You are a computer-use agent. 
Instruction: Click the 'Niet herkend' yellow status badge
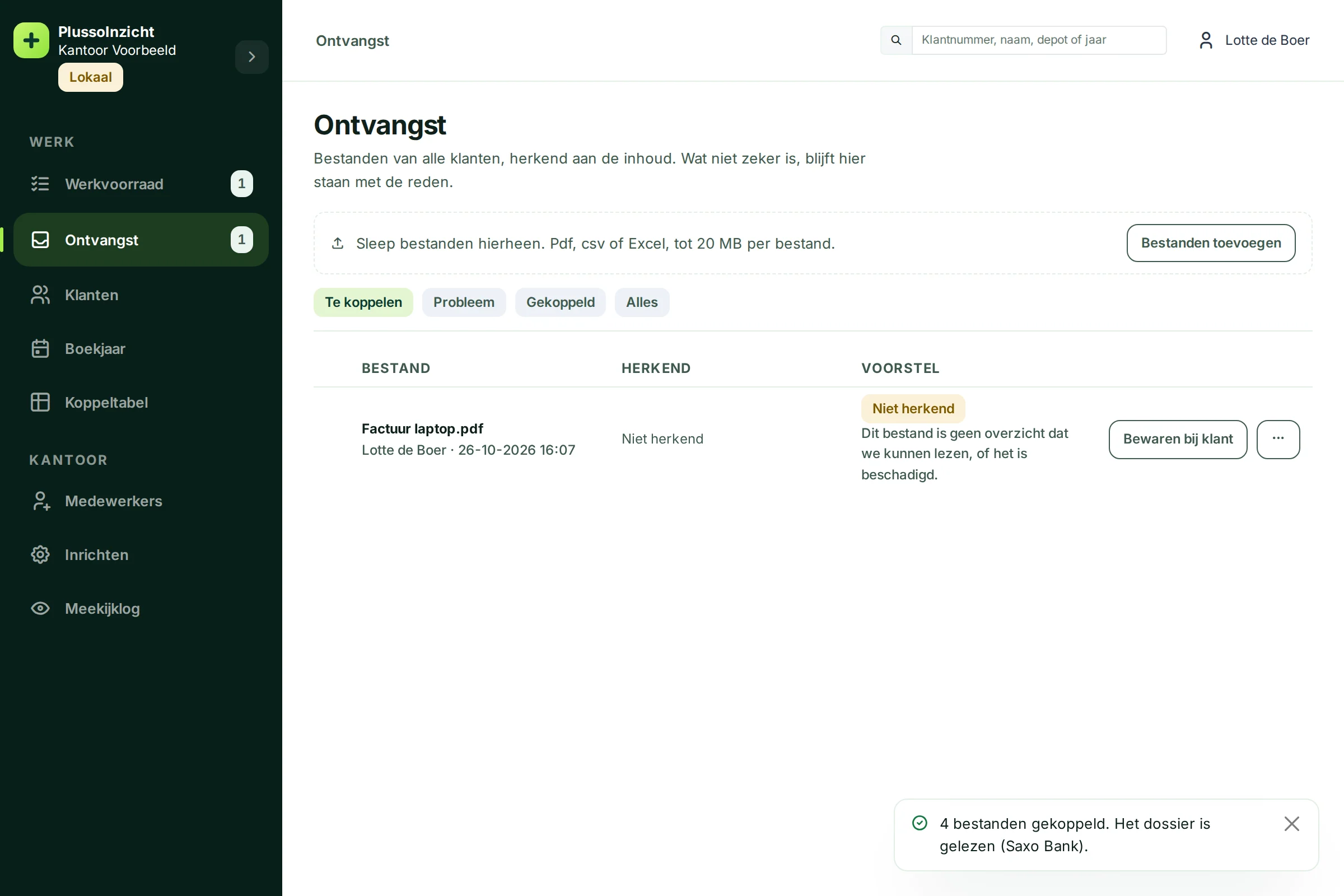[913, 409]
